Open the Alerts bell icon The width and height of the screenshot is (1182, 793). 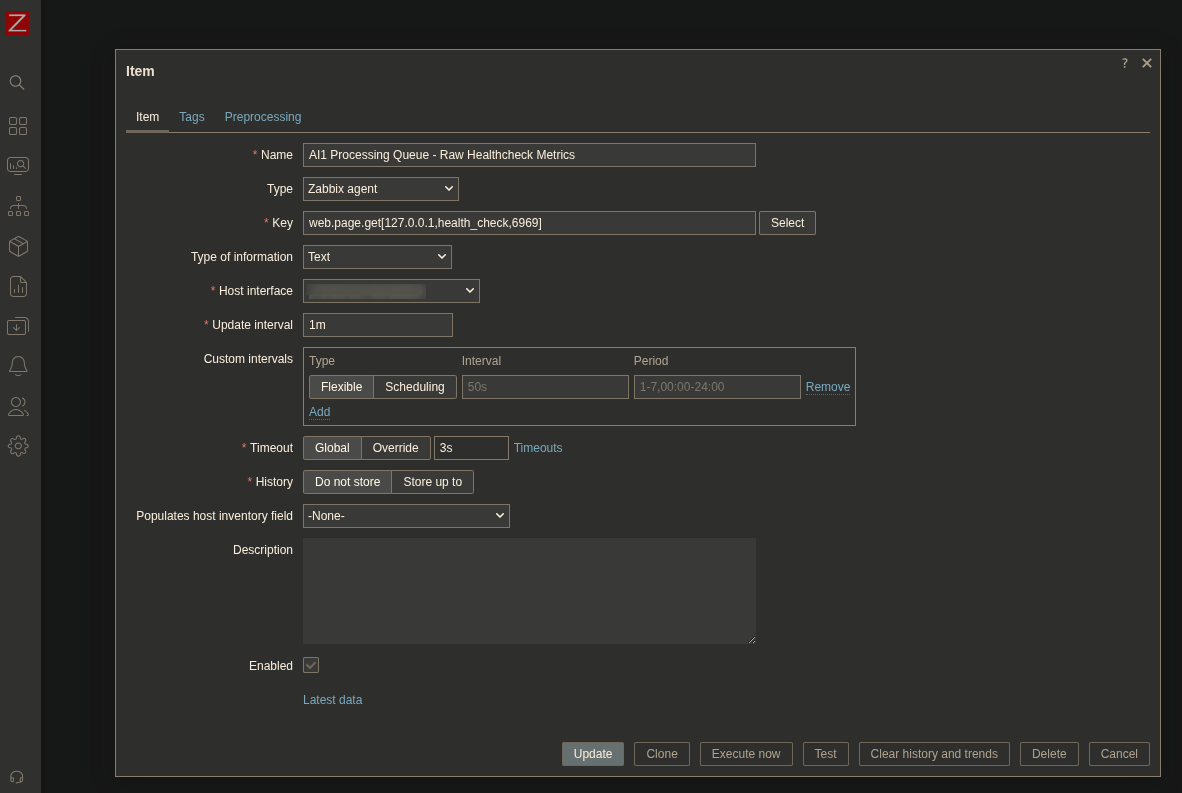coord(18,366)
